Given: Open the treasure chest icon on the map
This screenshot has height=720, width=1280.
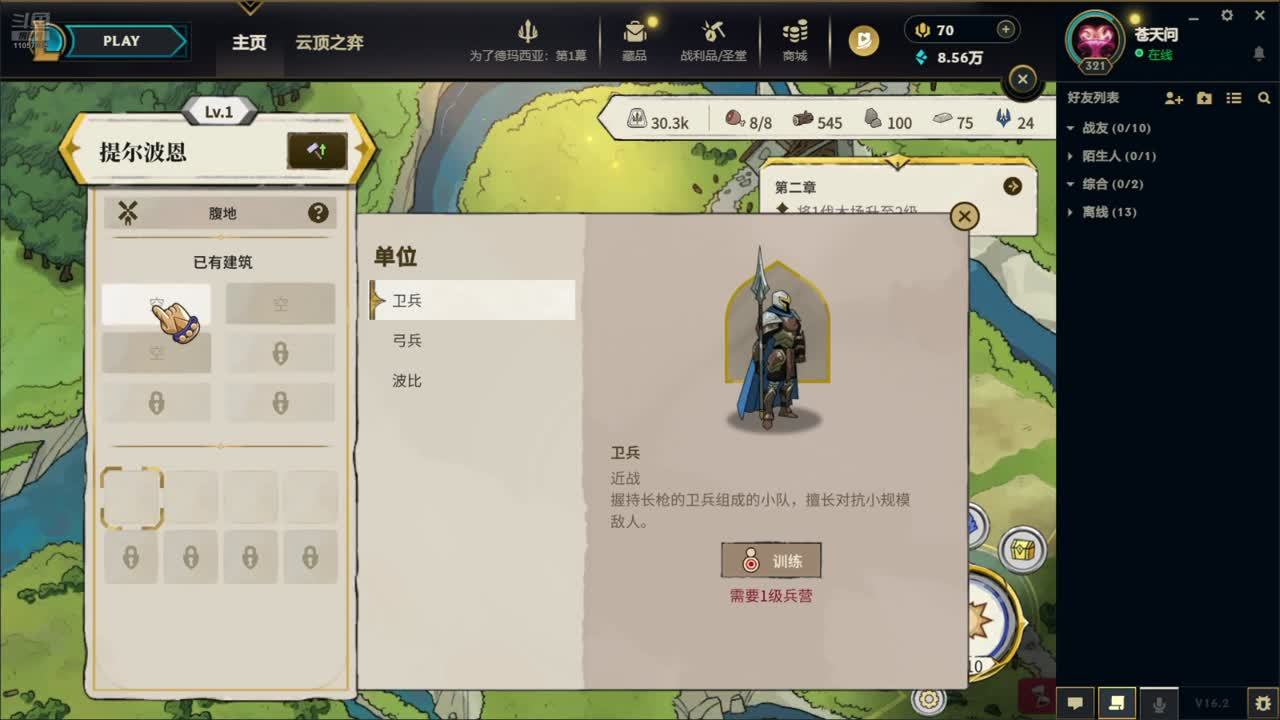Looking at the screenshot, I should [x=1022, y=549].
